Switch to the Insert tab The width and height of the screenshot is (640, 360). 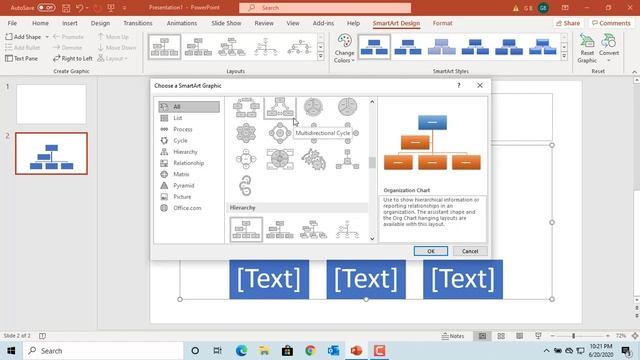[69, 23]
